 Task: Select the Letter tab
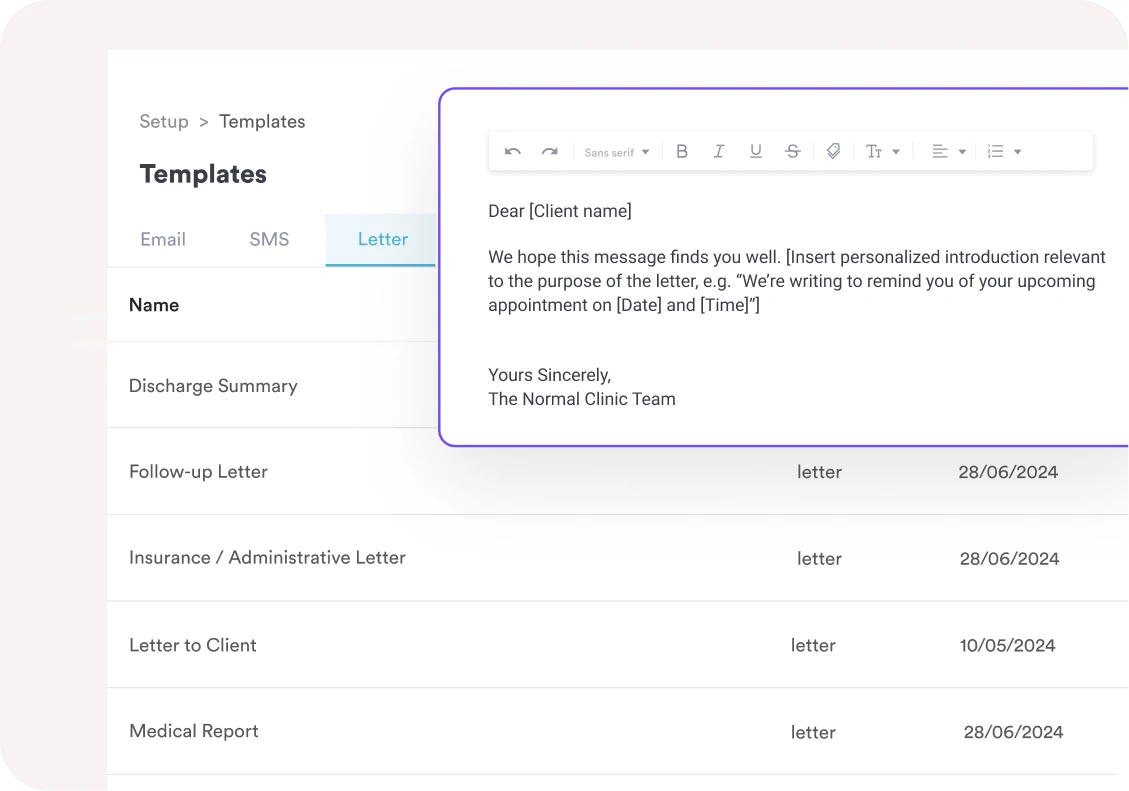(382, 240)
